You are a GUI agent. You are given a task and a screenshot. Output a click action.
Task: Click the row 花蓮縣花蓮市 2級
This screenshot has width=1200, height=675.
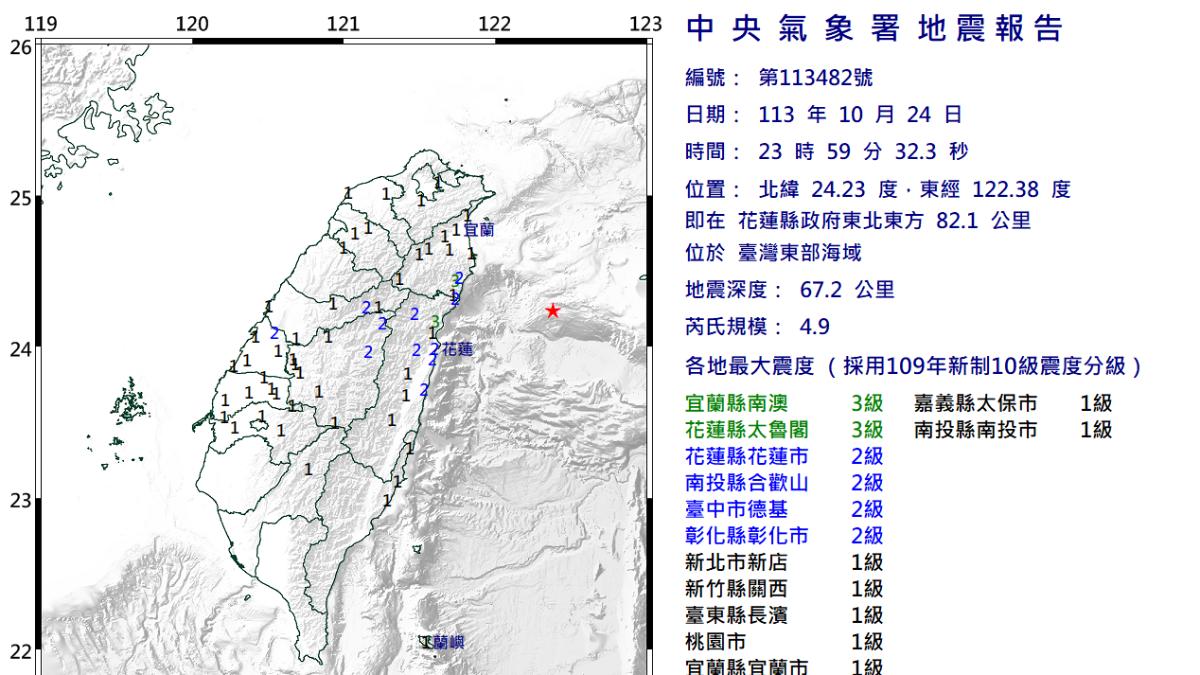[x=784, y=457]
